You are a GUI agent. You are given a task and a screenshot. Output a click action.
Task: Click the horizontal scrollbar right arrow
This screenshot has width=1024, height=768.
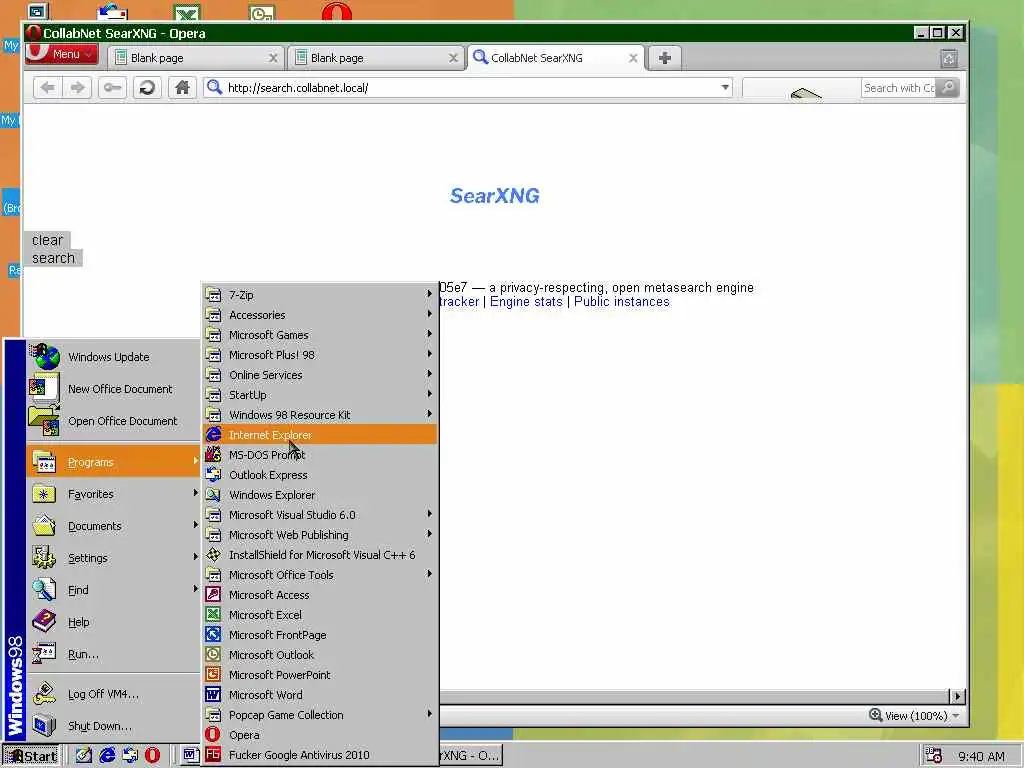957,696
